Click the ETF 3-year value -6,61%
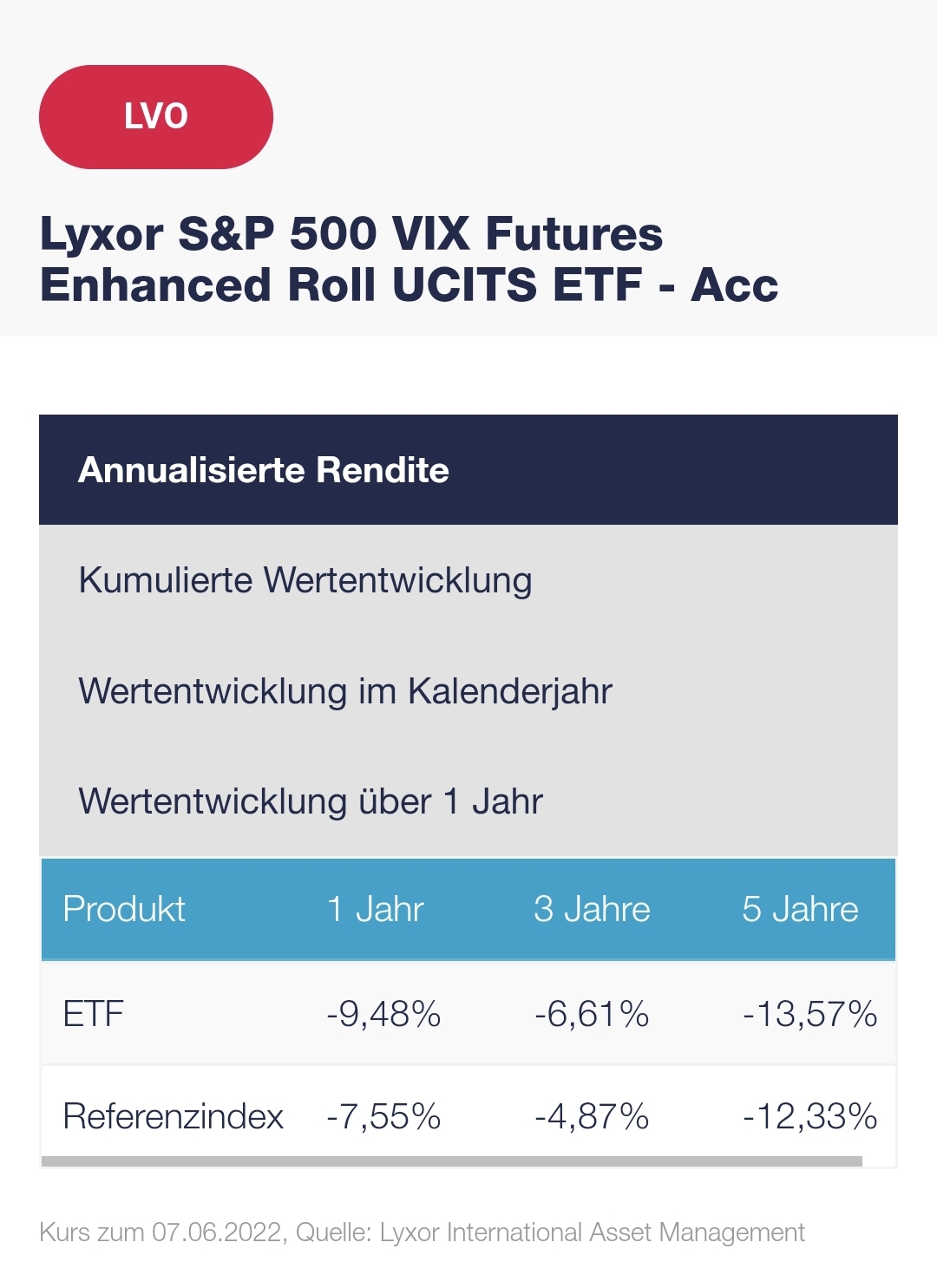 [592, 1013]
